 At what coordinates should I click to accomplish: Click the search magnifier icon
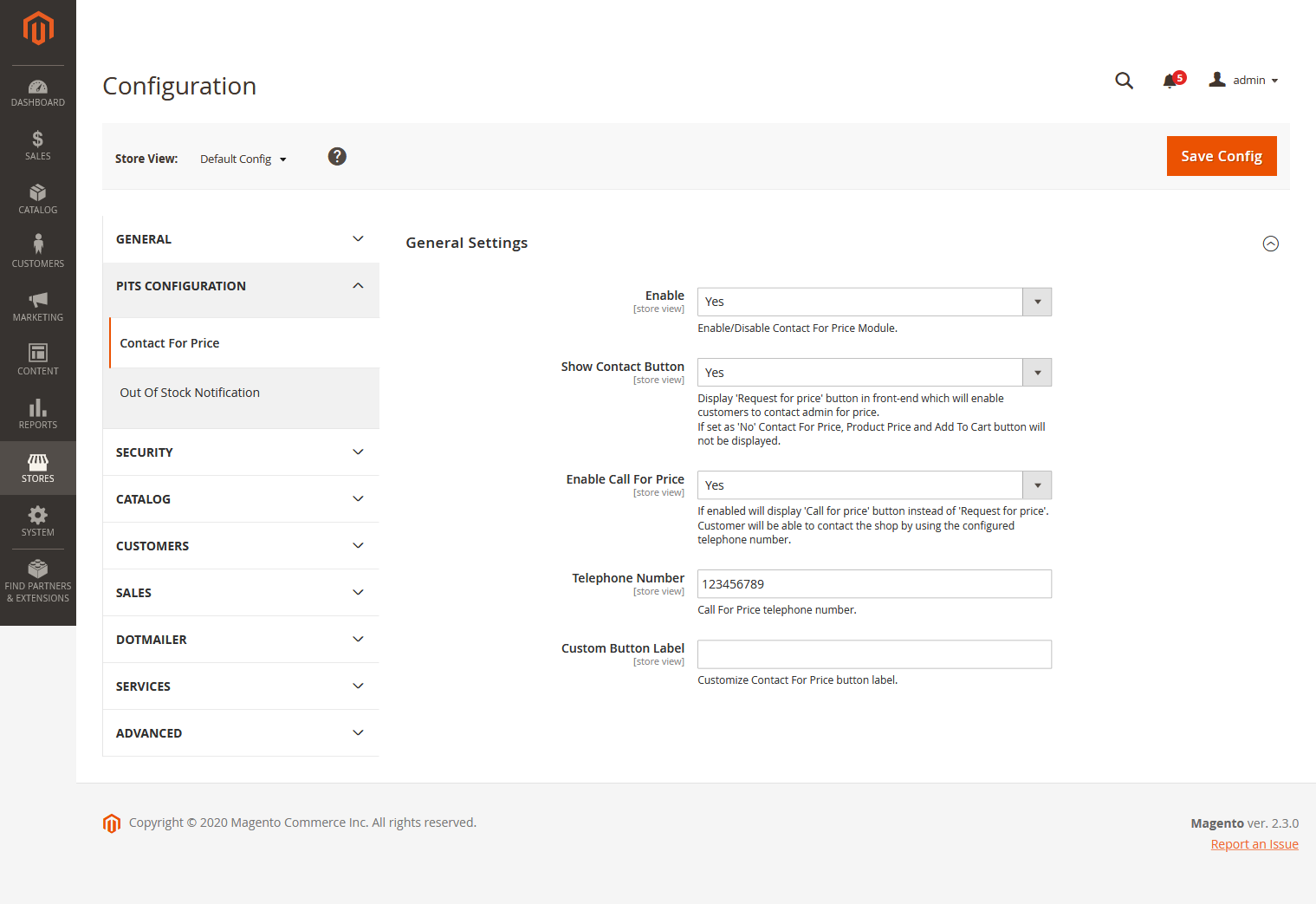(1124, 81)
